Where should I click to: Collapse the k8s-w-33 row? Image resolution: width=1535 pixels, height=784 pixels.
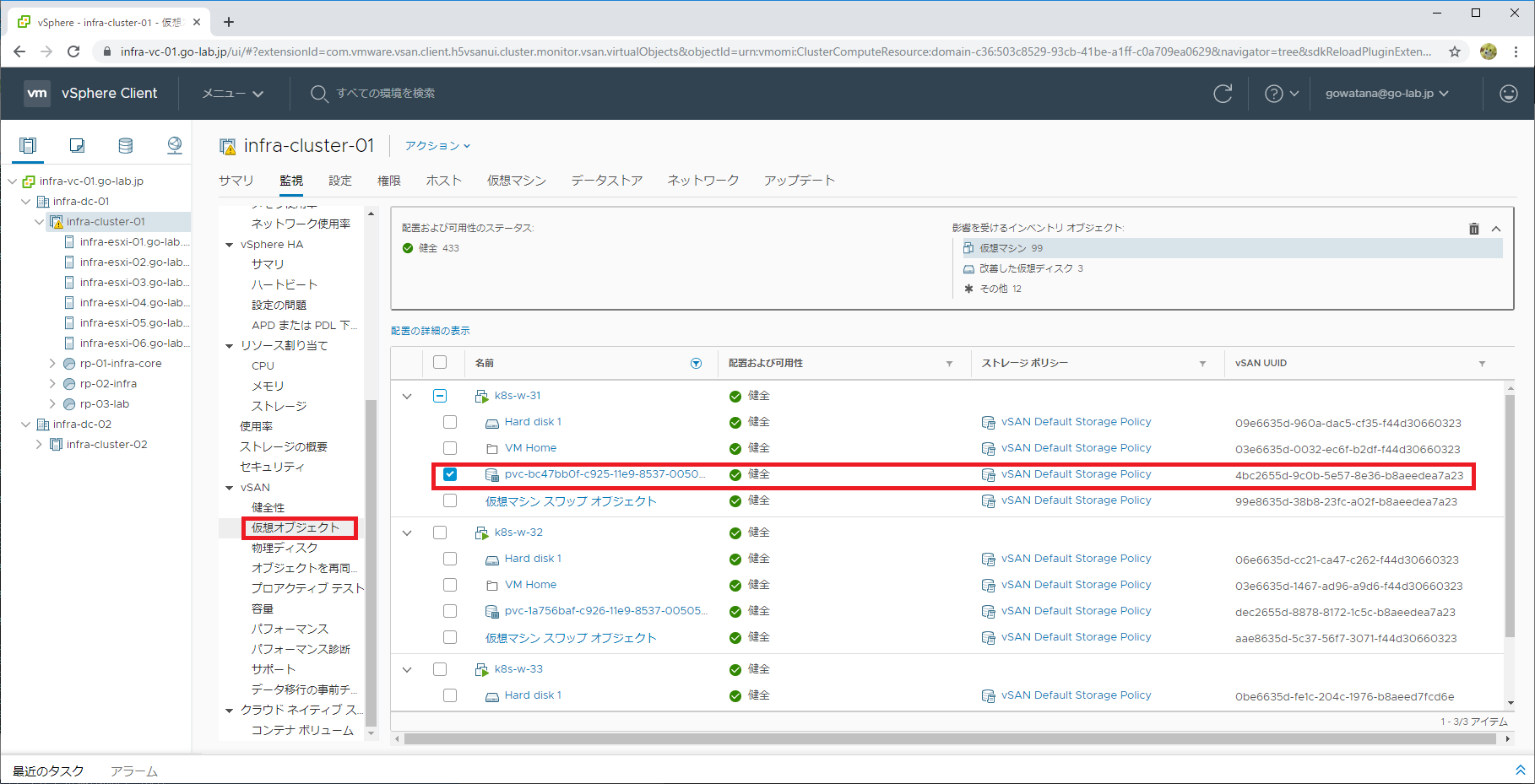[x=407, y=669]
